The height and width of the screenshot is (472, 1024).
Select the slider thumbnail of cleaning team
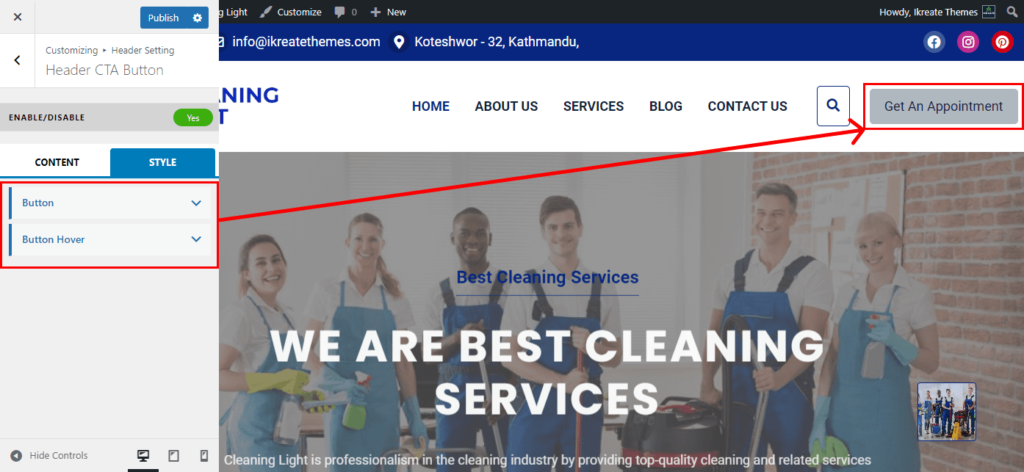pyautogui.click(x=947, y=411)
